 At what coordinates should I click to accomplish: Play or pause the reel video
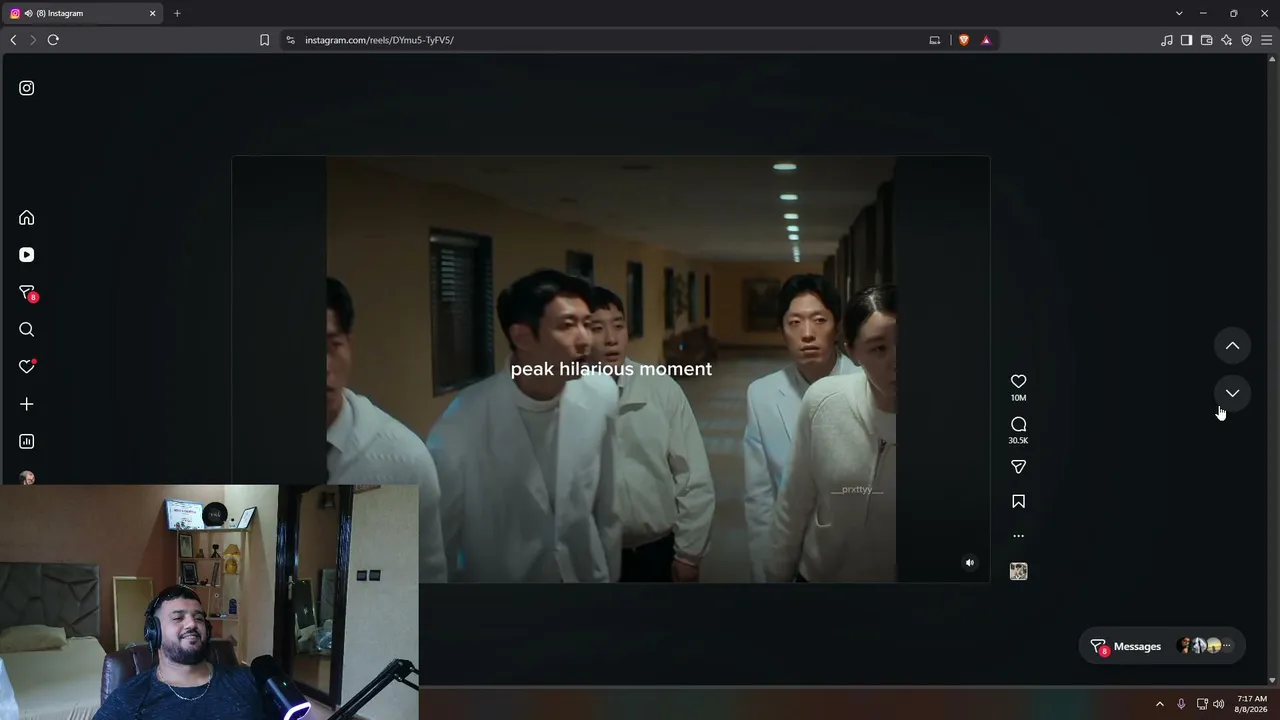(611, 369)
